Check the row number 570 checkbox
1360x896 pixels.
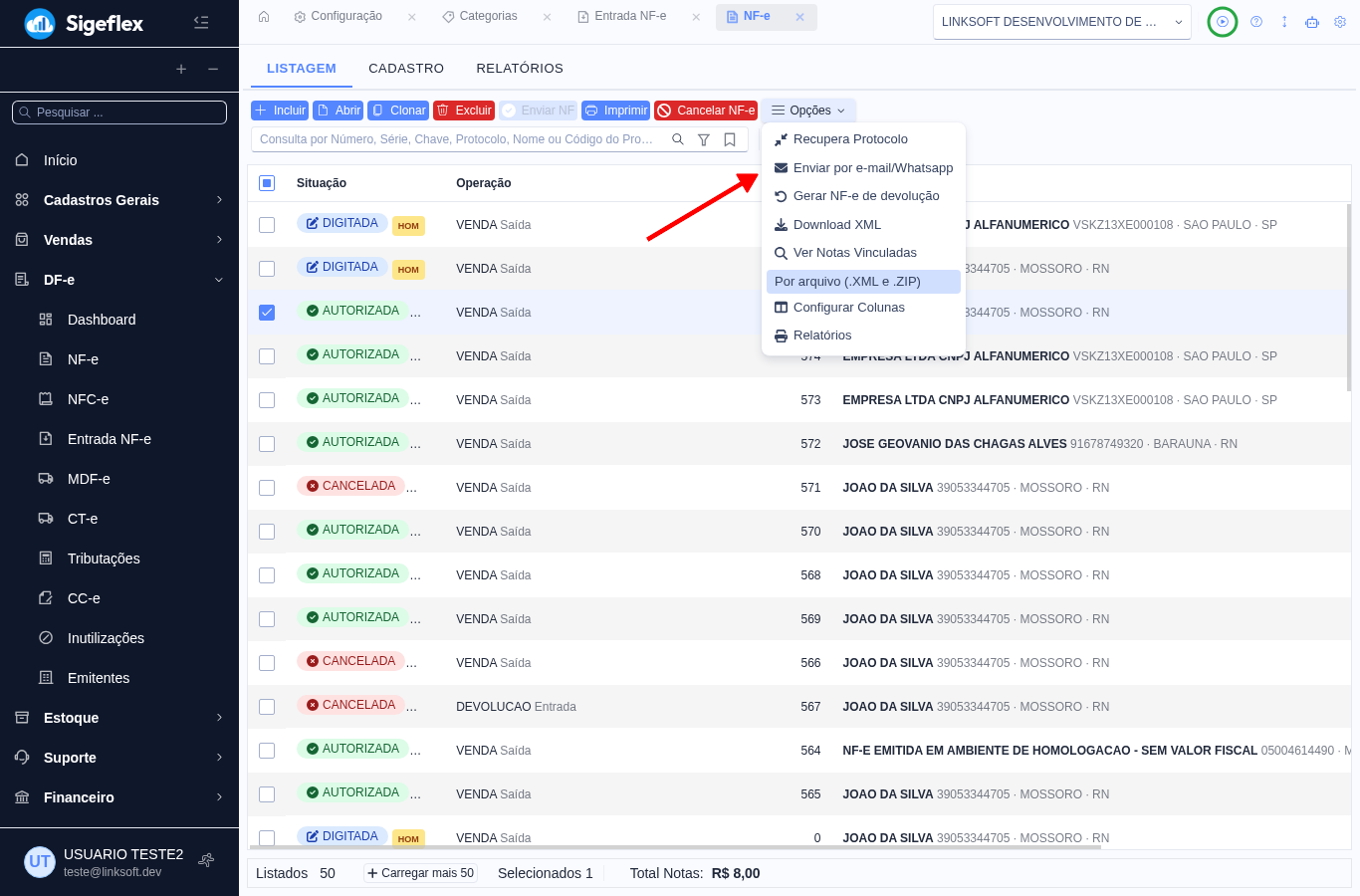coord(267,532)
